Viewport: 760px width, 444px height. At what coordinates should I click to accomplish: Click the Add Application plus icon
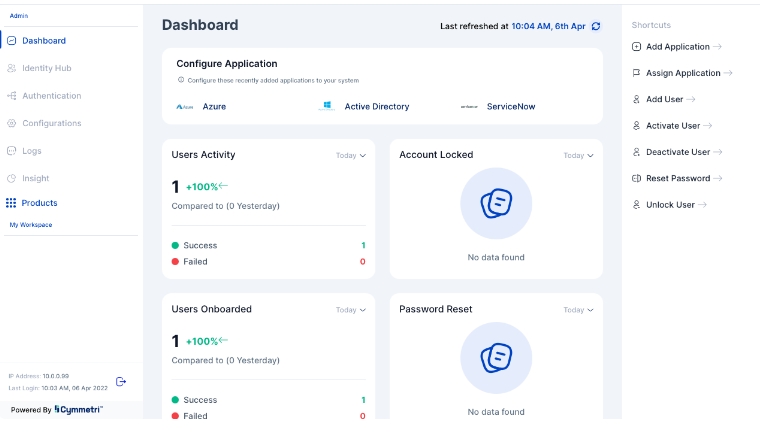[x=637, y=47]
